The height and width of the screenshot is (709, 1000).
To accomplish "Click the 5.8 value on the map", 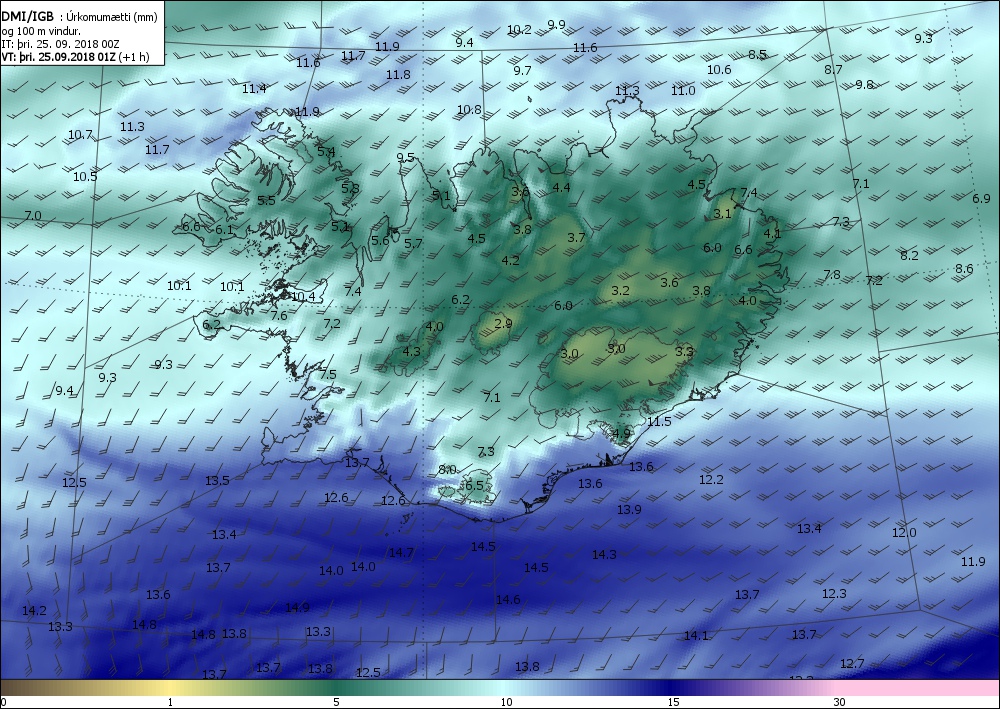I will [350, 188].
